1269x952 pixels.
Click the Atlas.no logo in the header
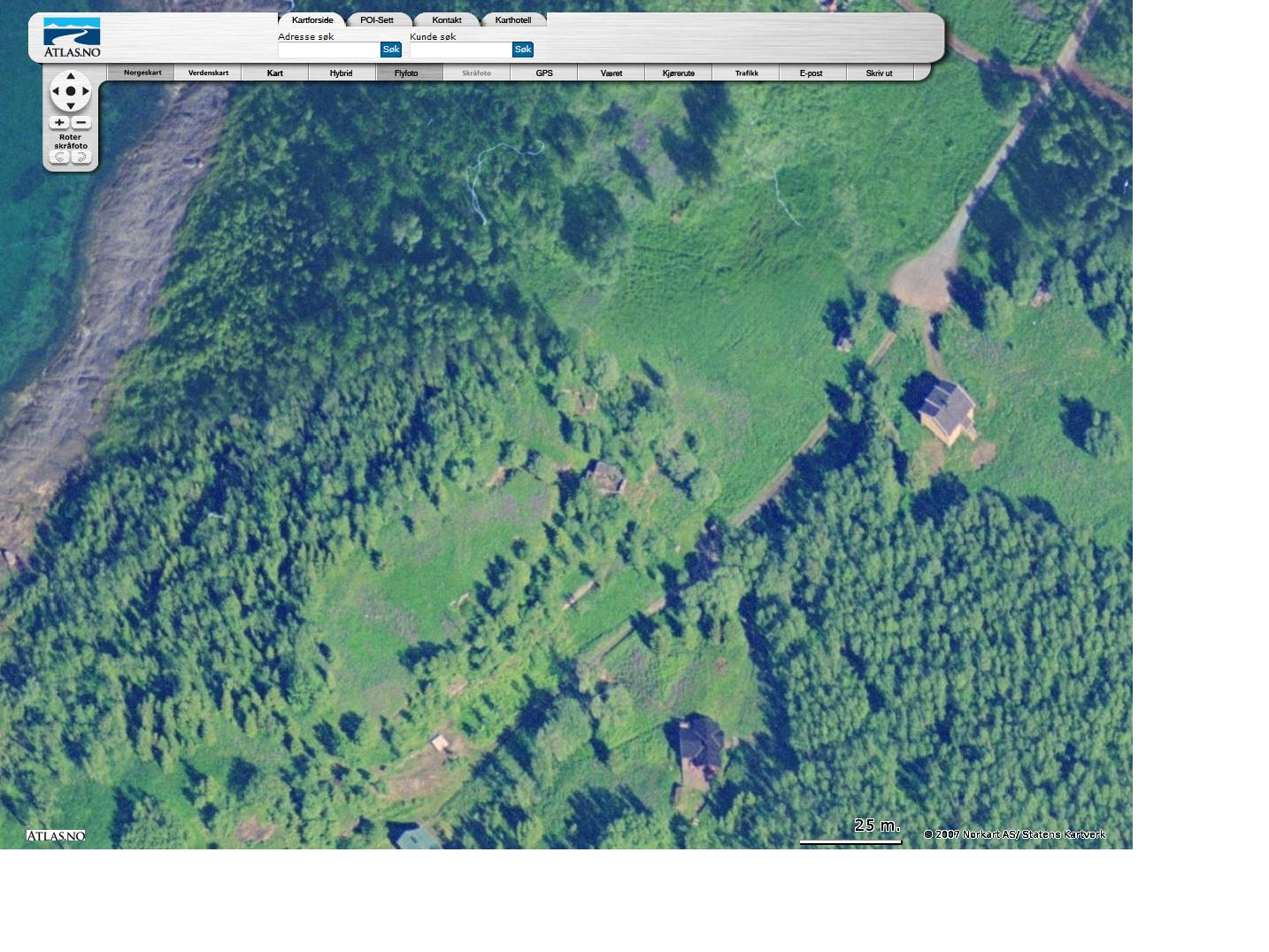(72, 37)
